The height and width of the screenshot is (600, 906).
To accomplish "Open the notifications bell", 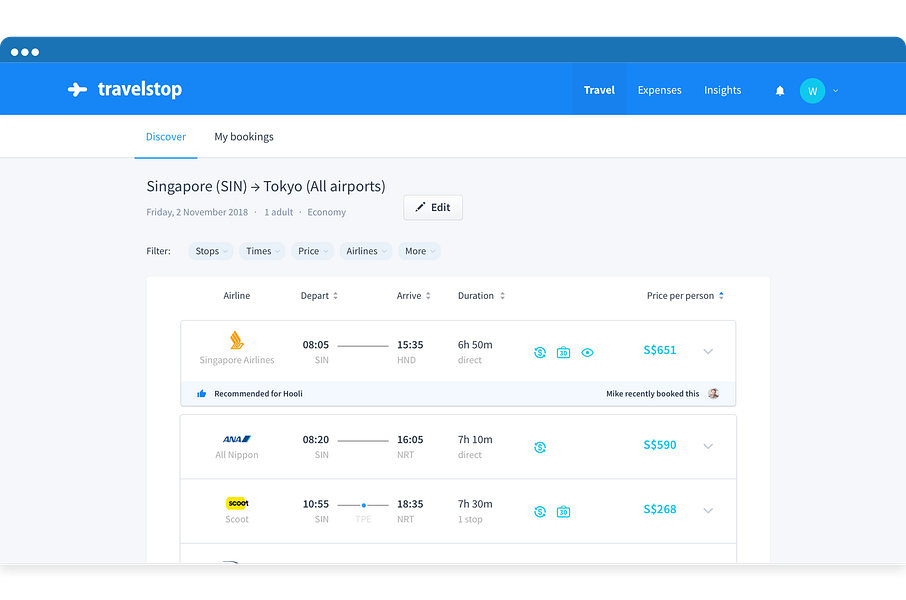I will (779, 91).
